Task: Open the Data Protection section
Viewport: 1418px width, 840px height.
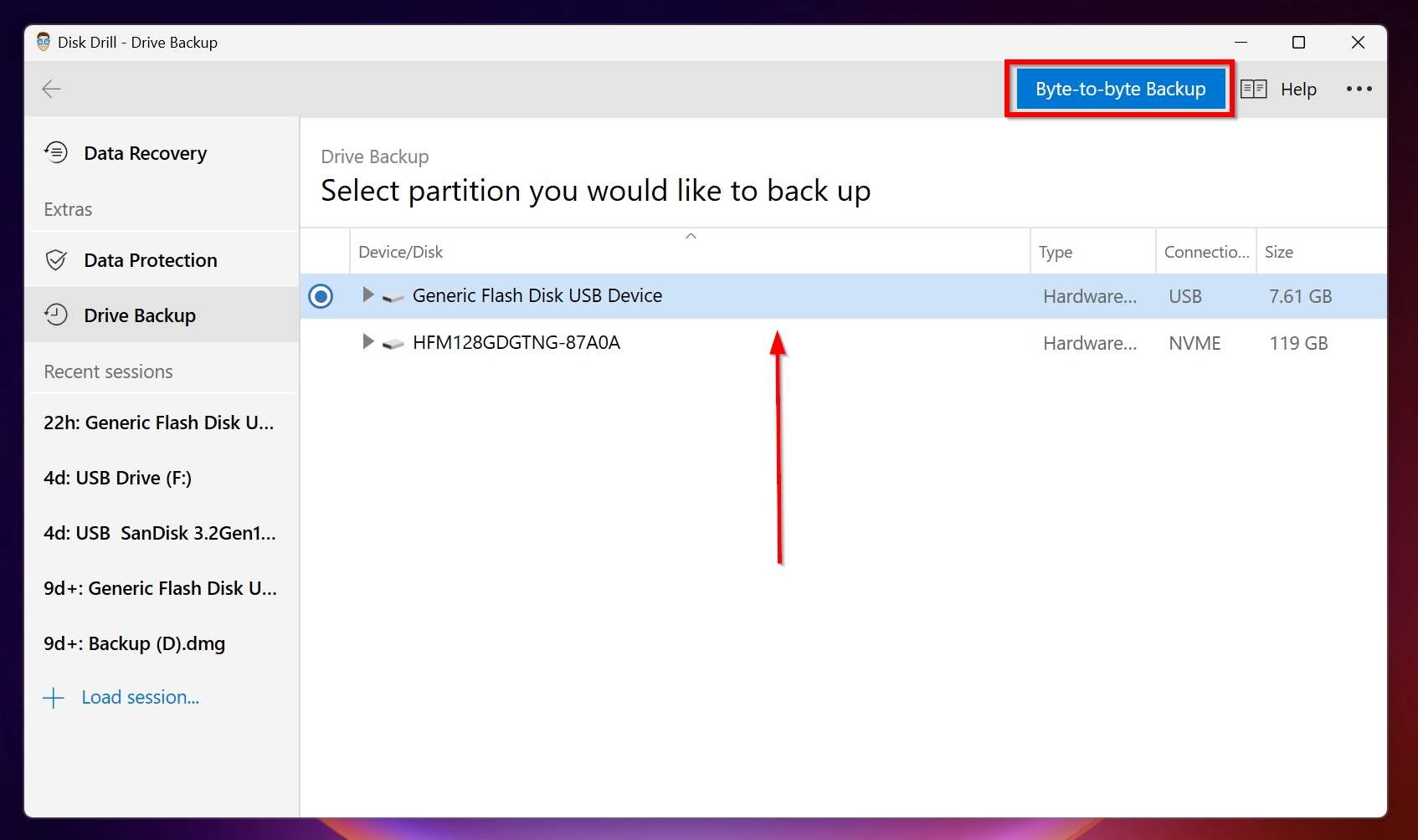Action: pyautogui.click(x=162, y=260)
